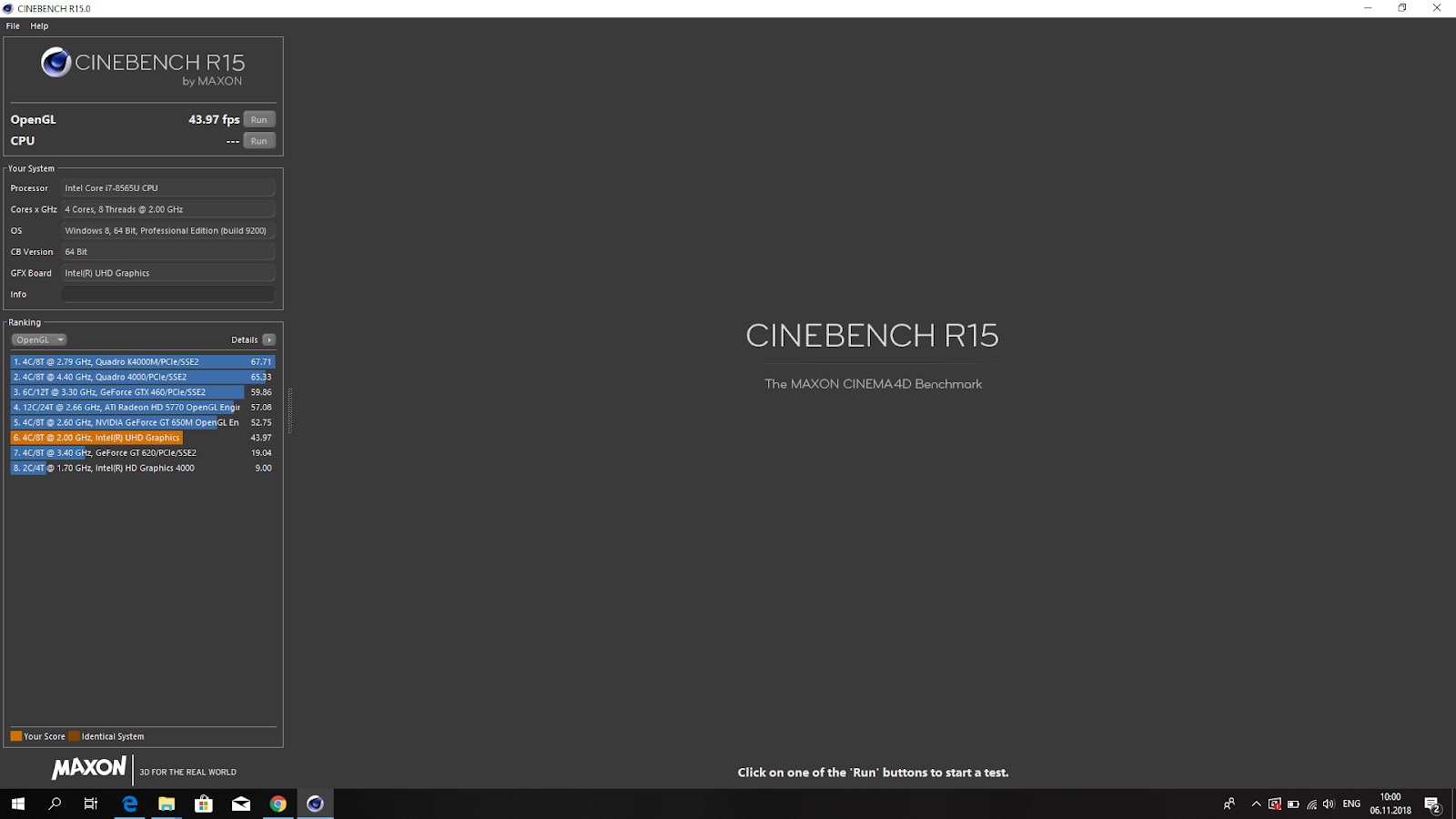This screenshot has height=819, width=1456.
Task: Open the Wi-Fi network icon
Action: [1311, 804]
